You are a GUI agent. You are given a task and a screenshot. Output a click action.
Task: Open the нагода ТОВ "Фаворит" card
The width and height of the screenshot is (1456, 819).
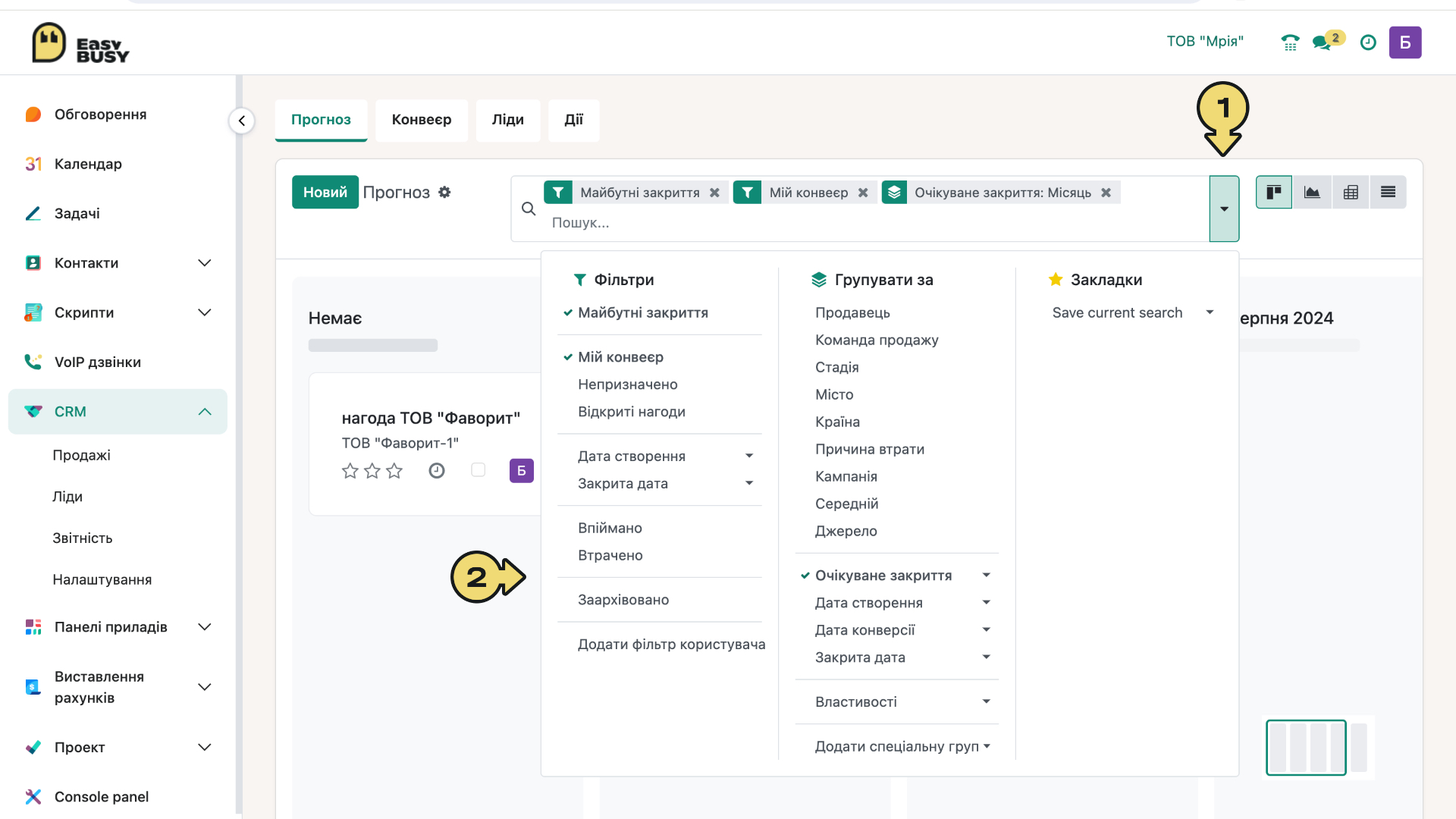(425, 444)
